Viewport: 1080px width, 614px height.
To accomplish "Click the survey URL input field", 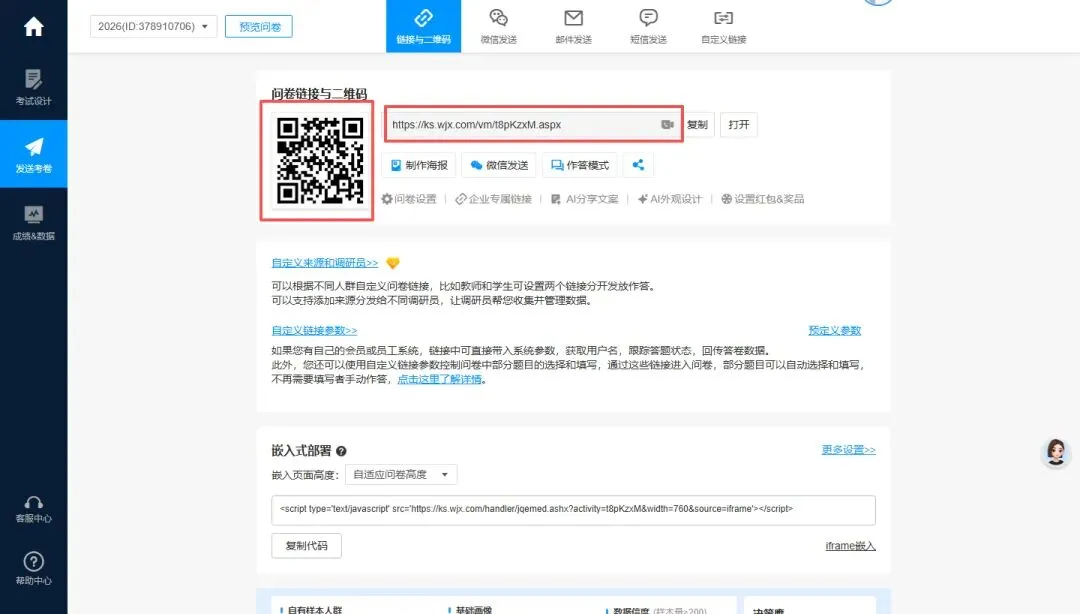I will pos(533,124).
